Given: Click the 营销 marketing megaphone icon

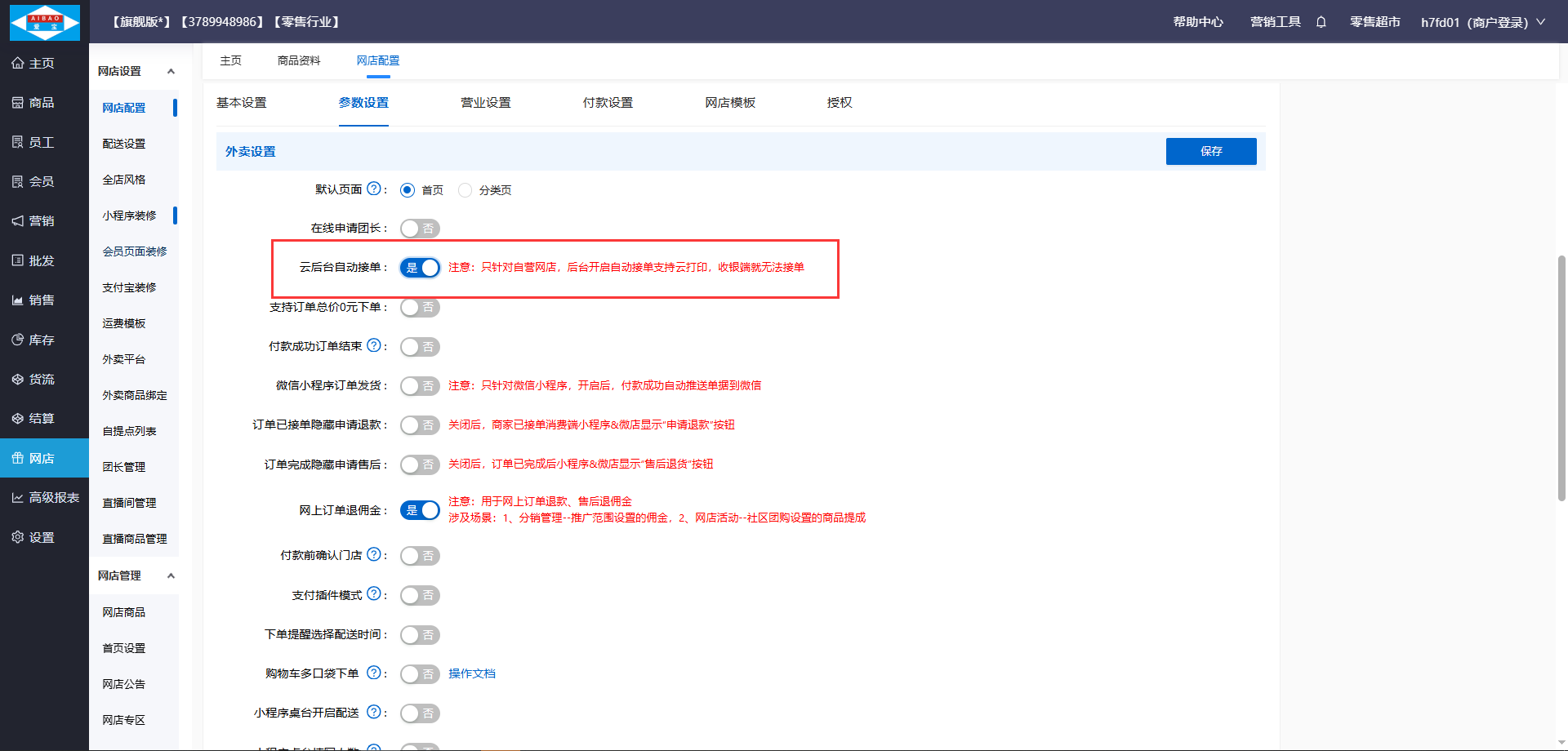Looking at the screenshot, I should click(x=17, y=221).
